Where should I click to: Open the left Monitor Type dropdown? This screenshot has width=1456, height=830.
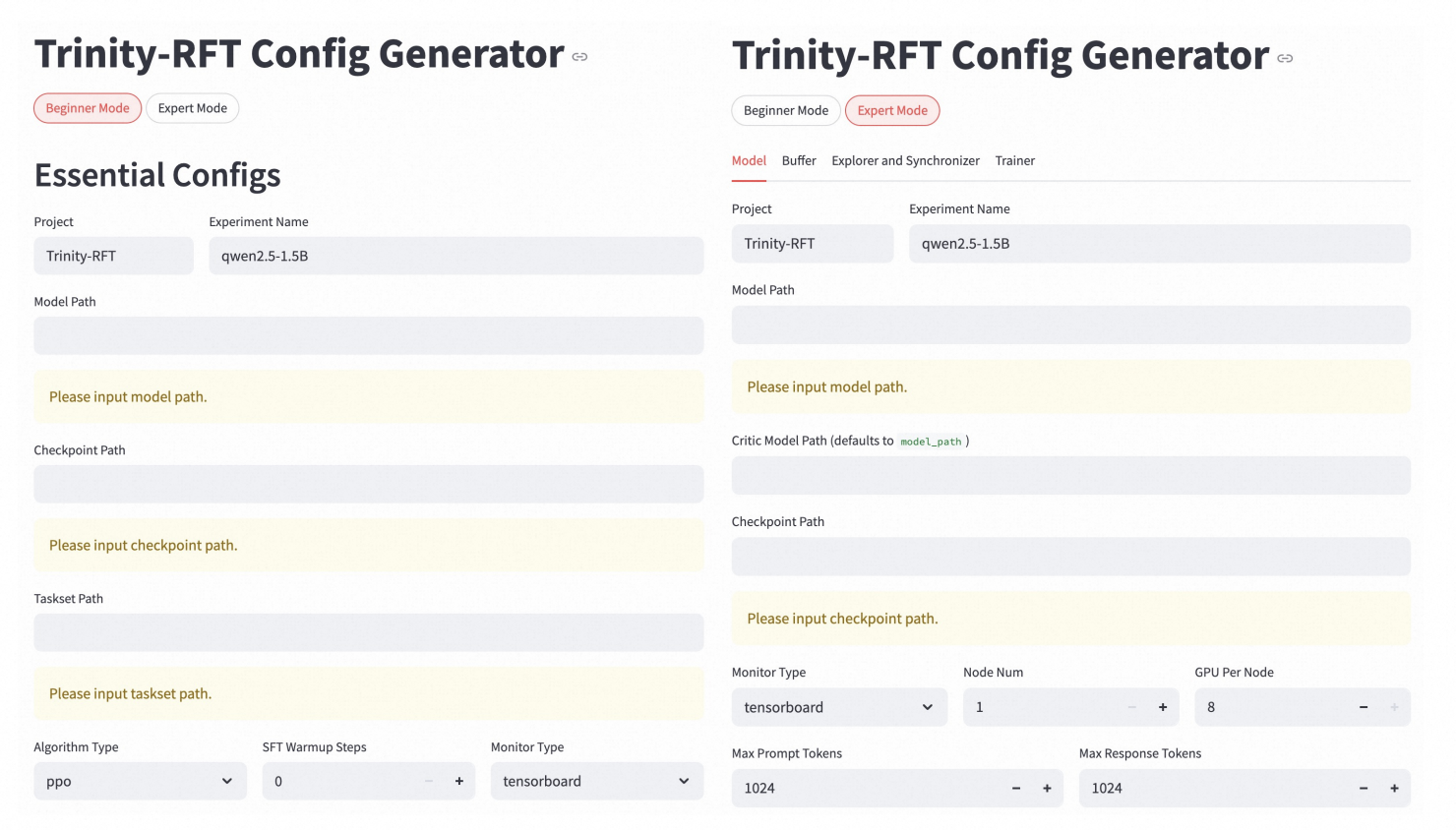pyautogui.click(x=596, y=781)
